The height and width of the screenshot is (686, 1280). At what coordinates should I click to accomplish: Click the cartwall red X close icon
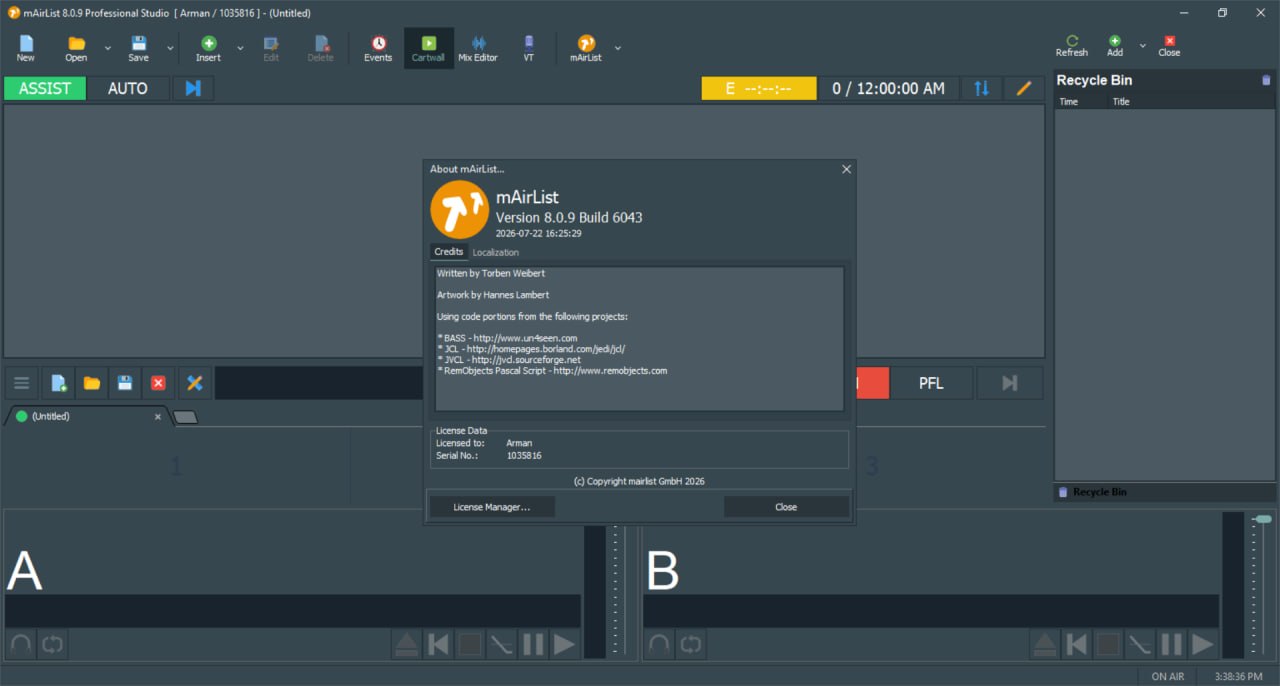[x=158, y=383]
